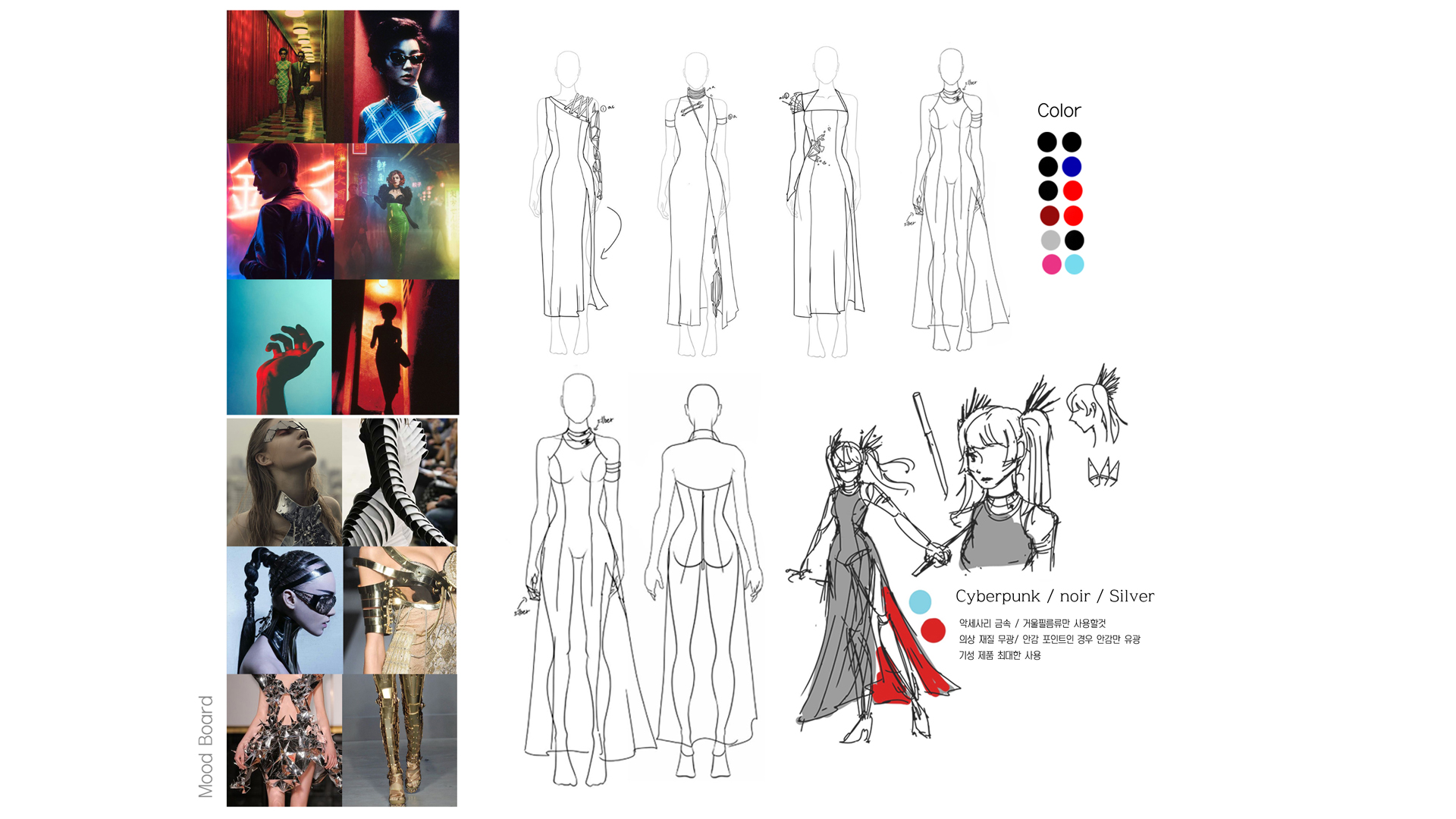This screenshot has height=819, width=1456.
Task: Click the small crown hairpiece sketch
Action: point(1103,472)
